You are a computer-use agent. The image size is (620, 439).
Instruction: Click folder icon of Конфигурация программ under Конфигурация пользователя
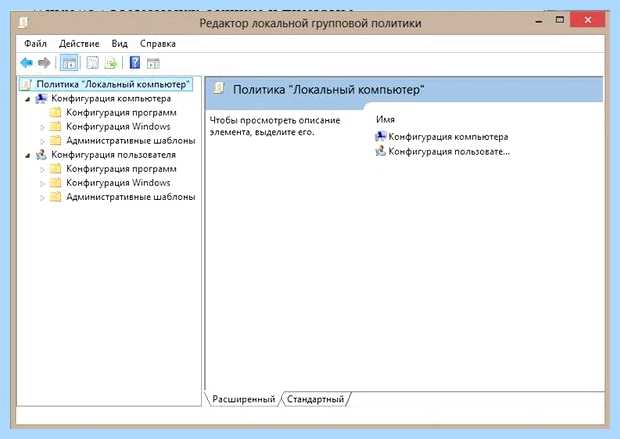pos(55,169)
